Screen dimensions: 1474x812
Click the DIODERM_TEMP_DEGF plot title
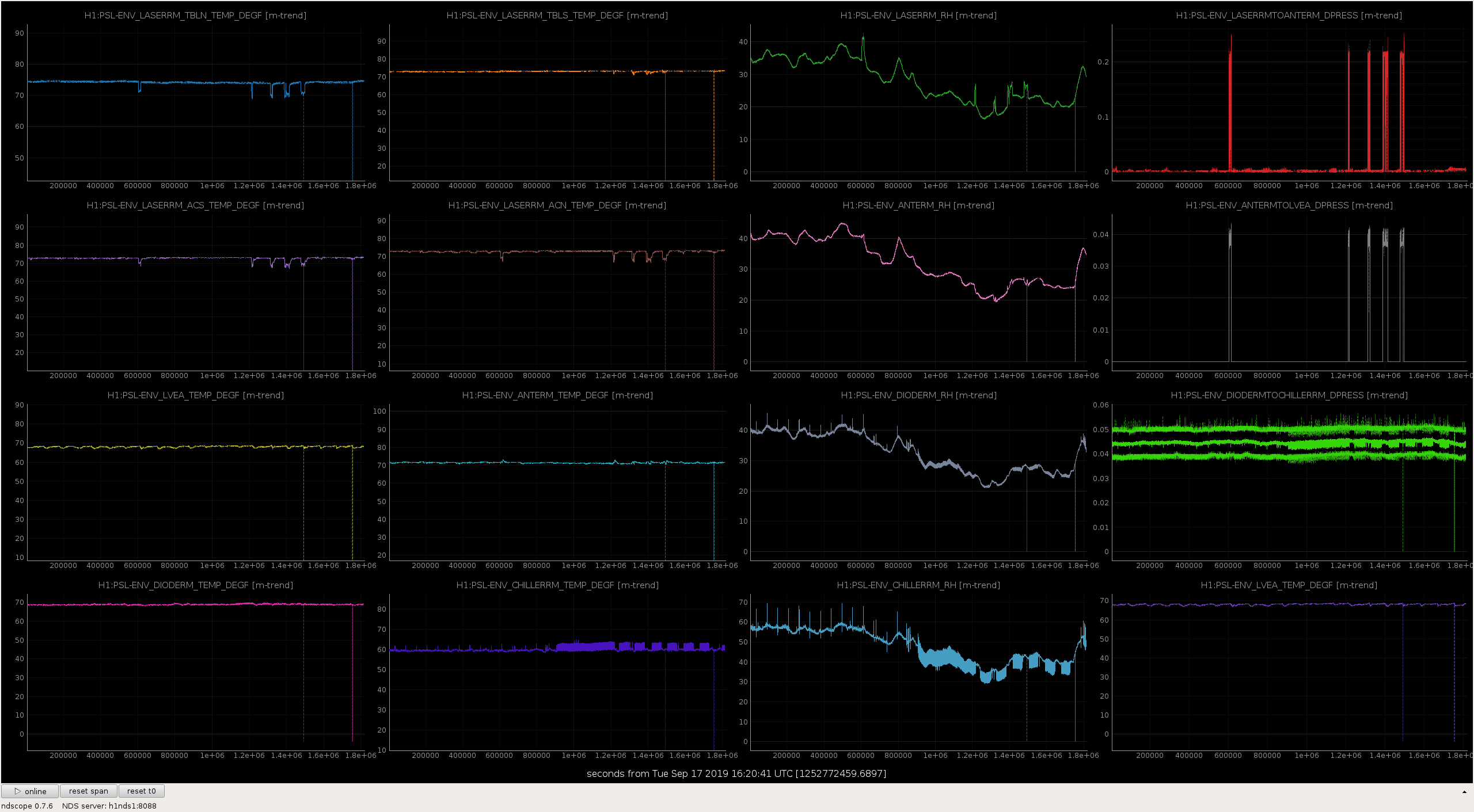[195, 585]
